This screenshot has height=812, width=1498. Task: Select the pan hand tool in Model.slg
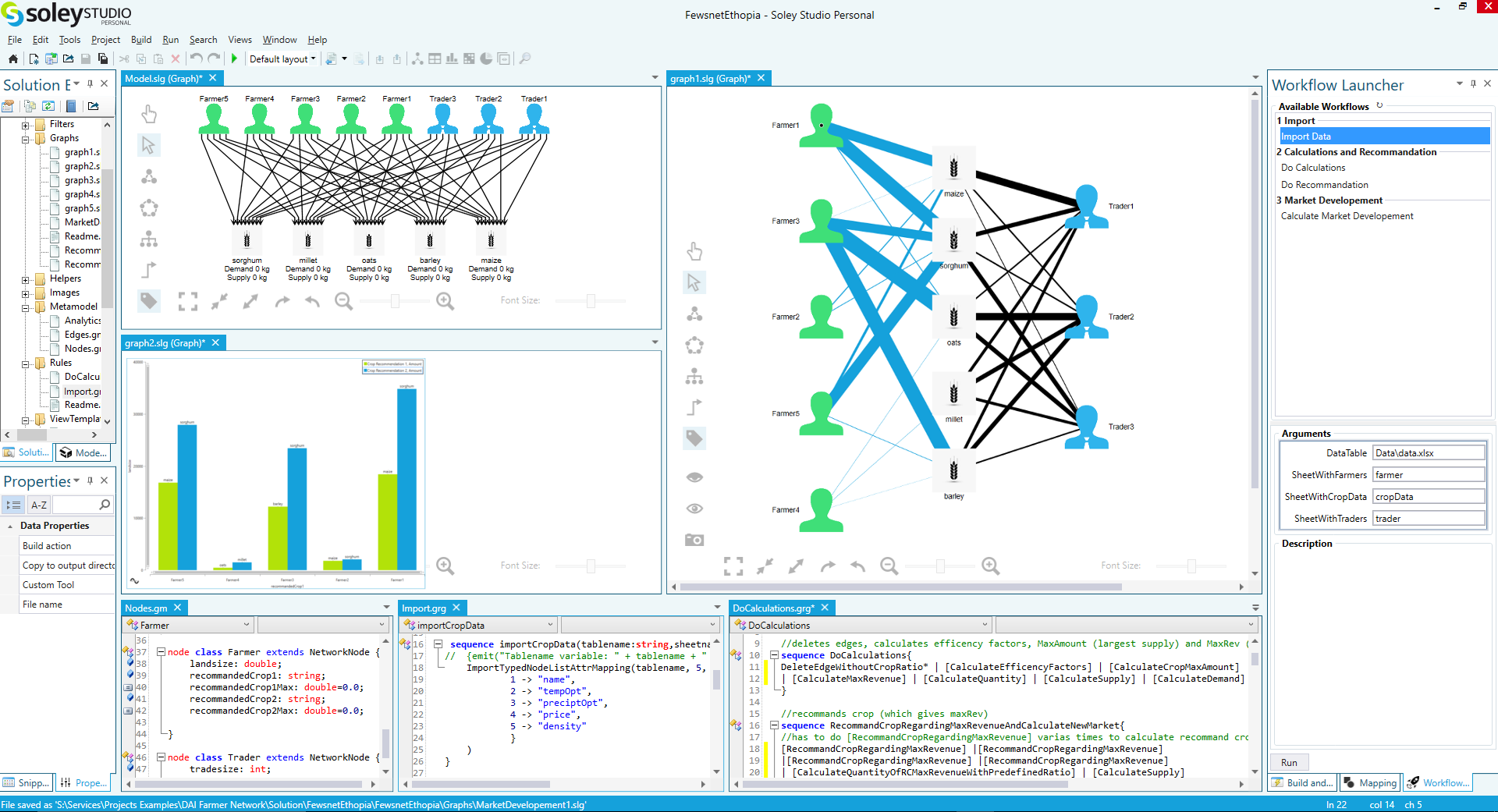(x=149, y=114)
